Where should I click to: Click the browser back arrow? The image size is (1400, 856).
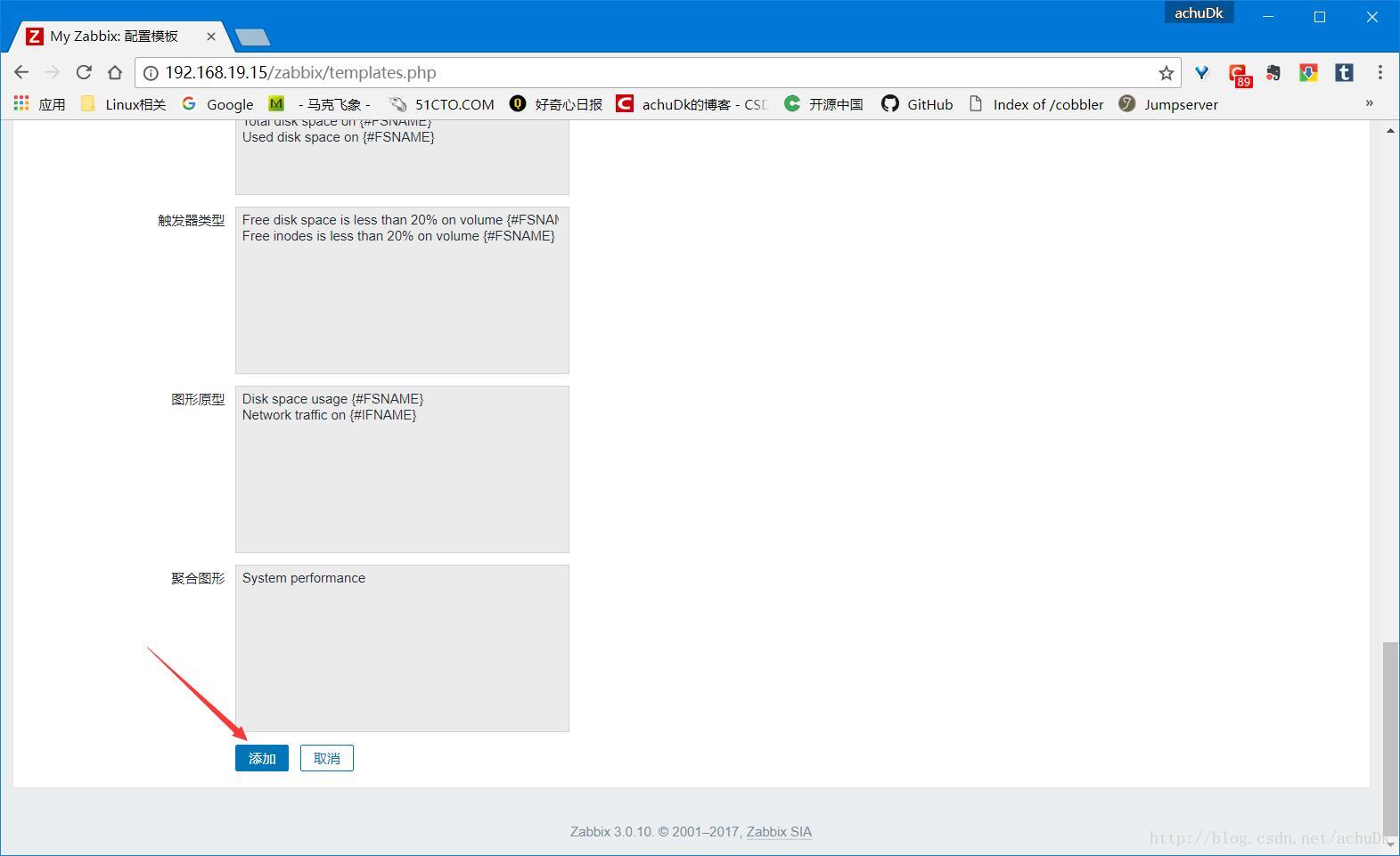coord(21,72)
